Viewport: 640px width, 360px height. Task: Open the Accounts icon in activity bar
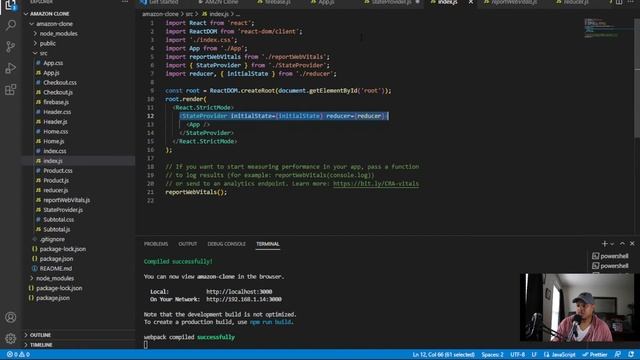[11, 317]
